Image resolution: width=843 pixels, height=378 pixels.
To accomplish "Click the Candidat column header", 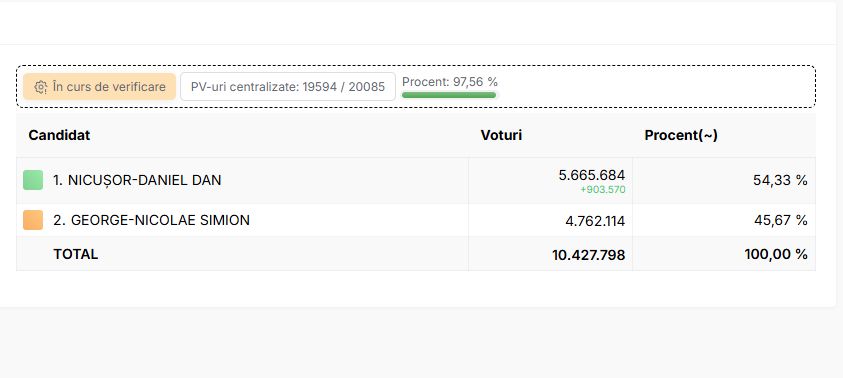I will 59,135.
